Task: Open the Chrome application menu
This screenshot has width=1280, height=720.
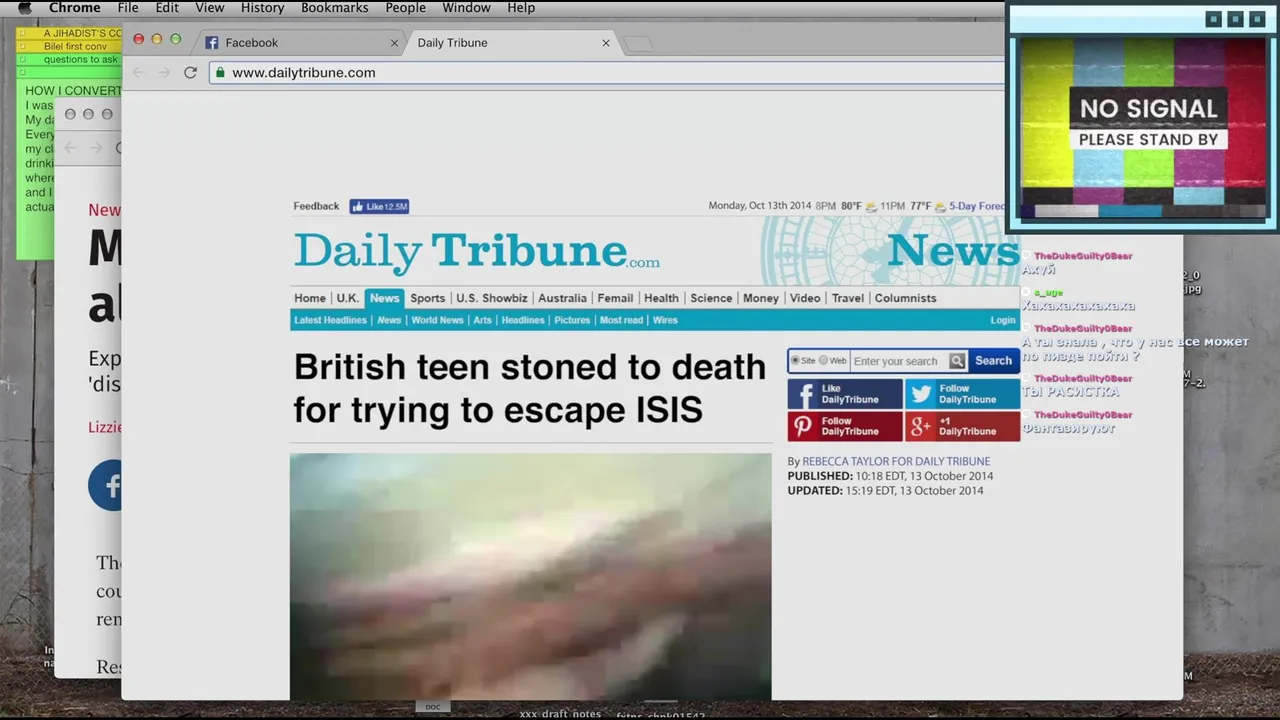Action: click(x=75, y=8)
